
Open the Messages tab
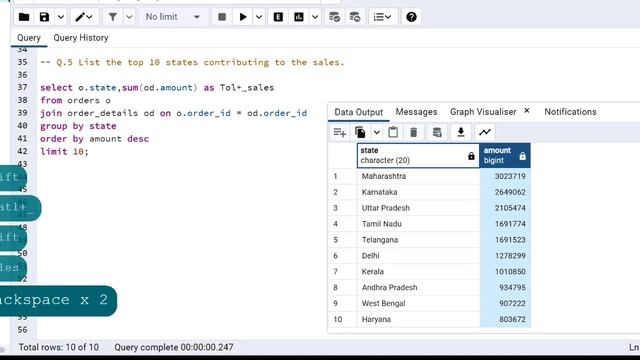pyautogui.click(x=416, y=112)
